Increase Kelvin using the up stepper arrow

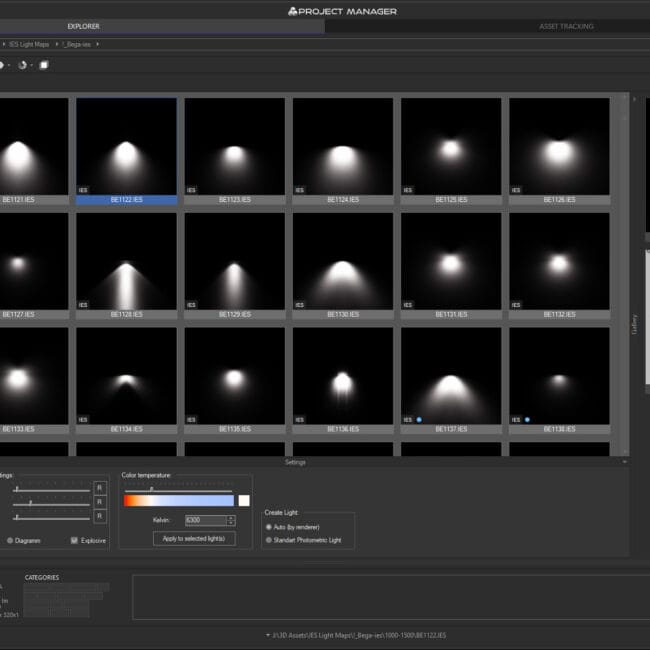231,517
